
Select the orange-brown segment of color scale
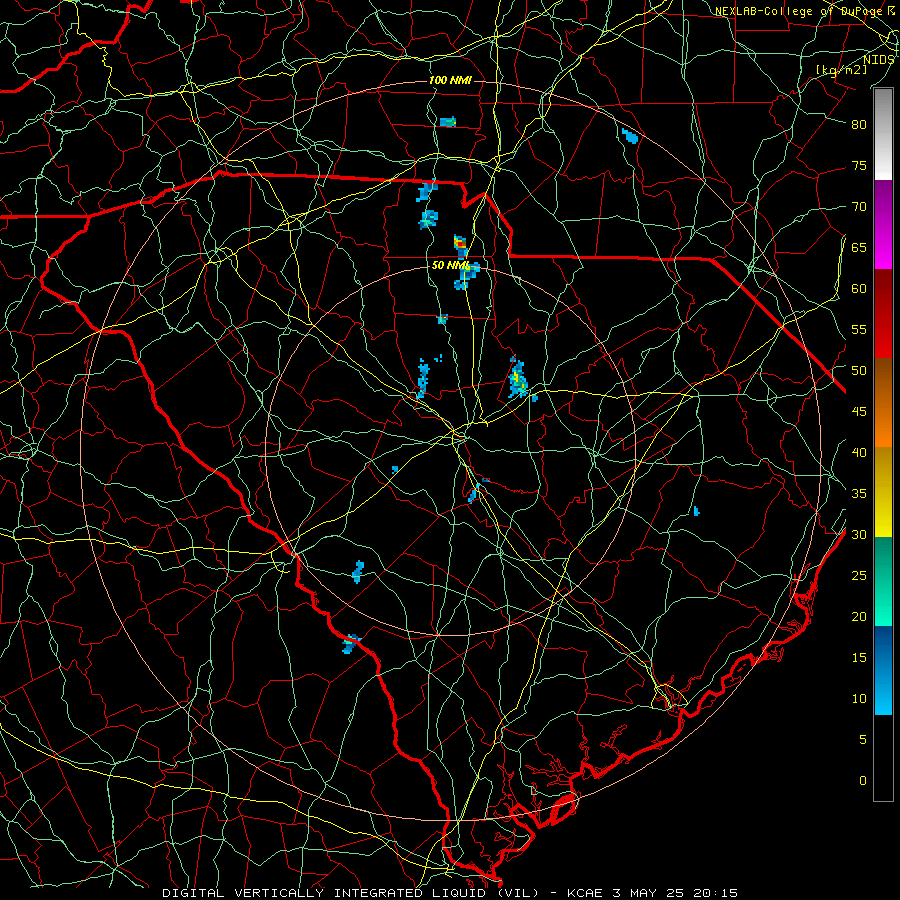pos(883,403)
